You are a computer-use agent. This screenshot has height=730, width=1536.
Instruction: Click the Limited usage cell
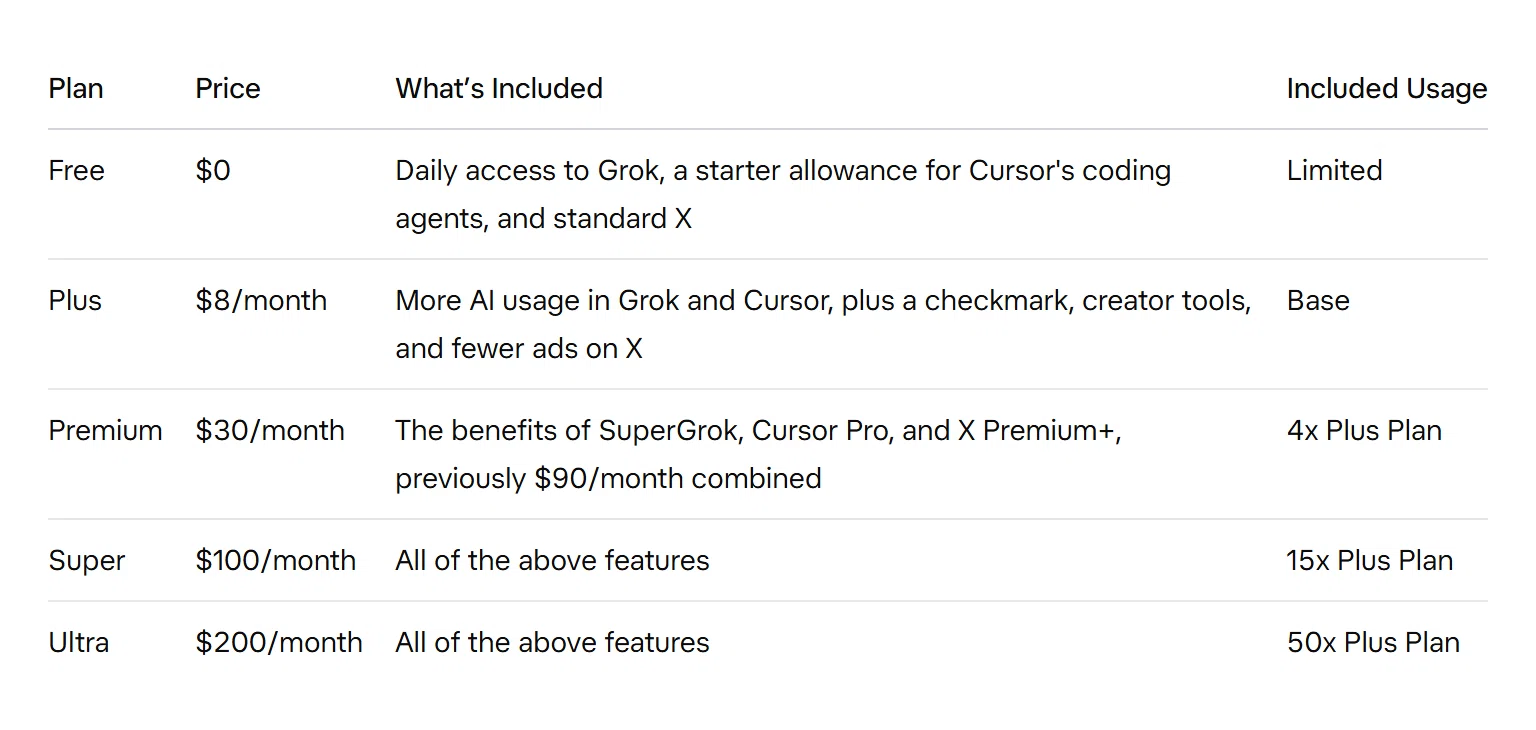1334,170
